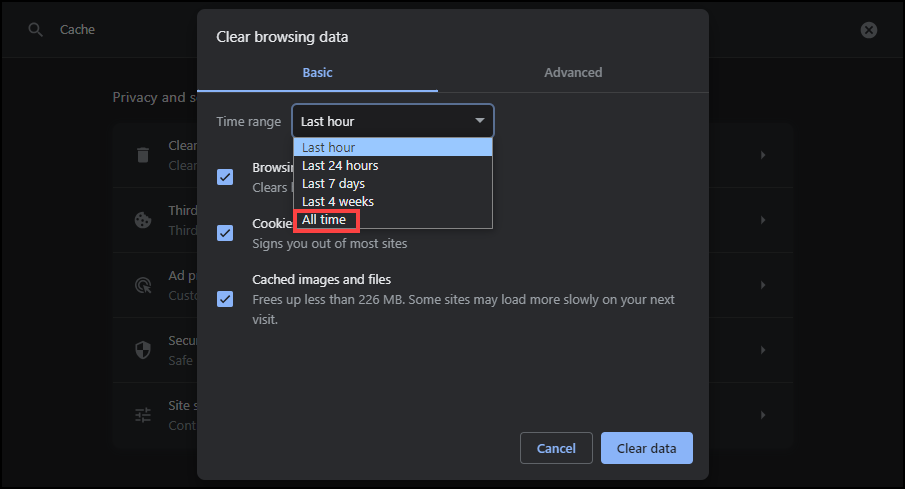
Task: Click the third-party cookies icon
Action: (x=143, y=220)
